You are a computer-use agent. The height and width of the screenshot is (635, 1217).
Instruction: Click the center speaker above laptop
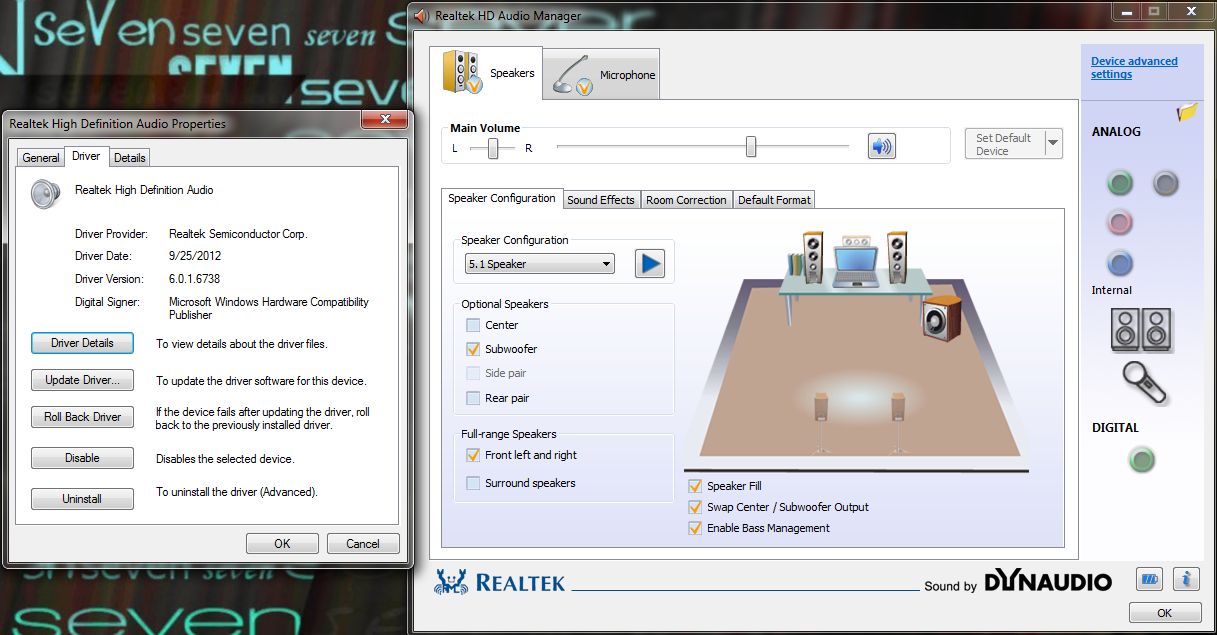pyautogui.click(x=856, y=241)
